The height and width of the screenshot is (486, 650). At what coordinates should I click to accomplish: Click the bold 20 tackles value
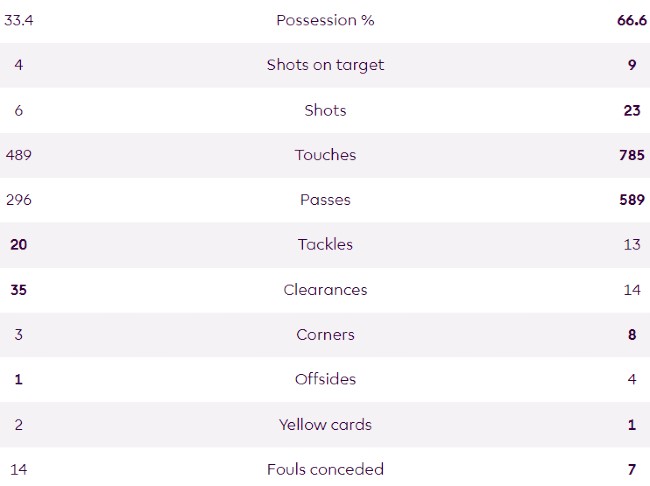pos(18,245)
